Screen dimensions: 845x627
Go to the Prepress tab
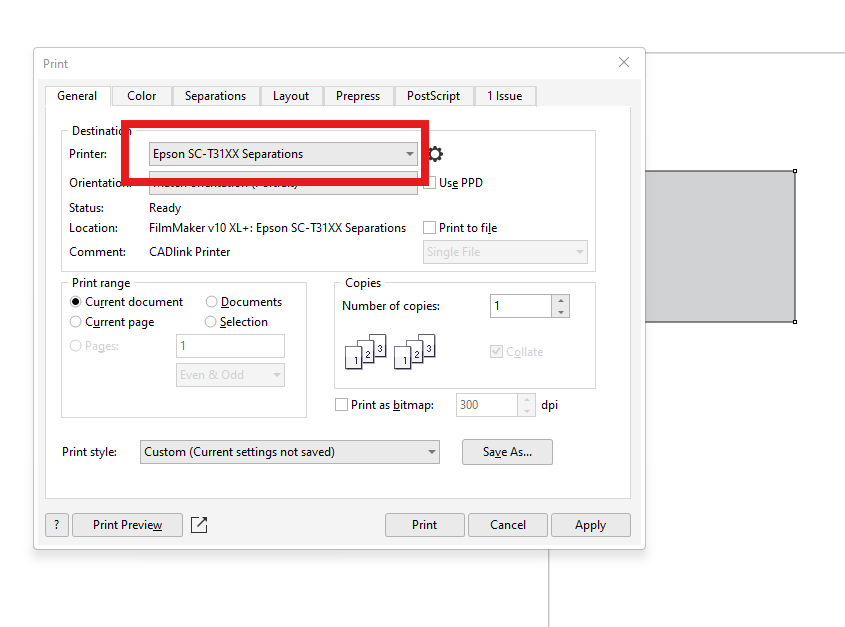pos(358,96)
